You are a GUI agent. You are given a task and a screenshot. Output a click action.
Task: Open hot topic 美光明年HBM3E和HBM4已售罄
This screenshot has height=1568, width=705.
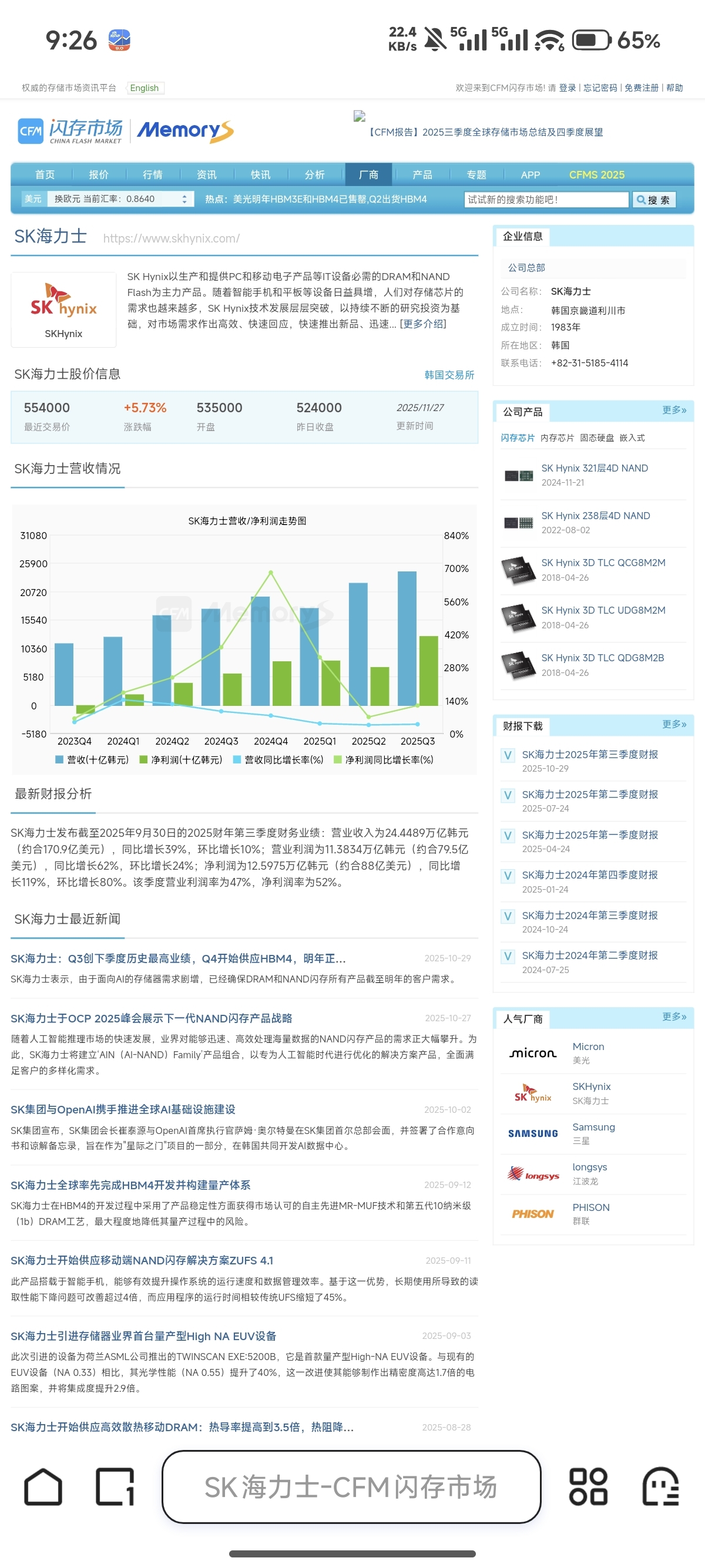(330, 200)
